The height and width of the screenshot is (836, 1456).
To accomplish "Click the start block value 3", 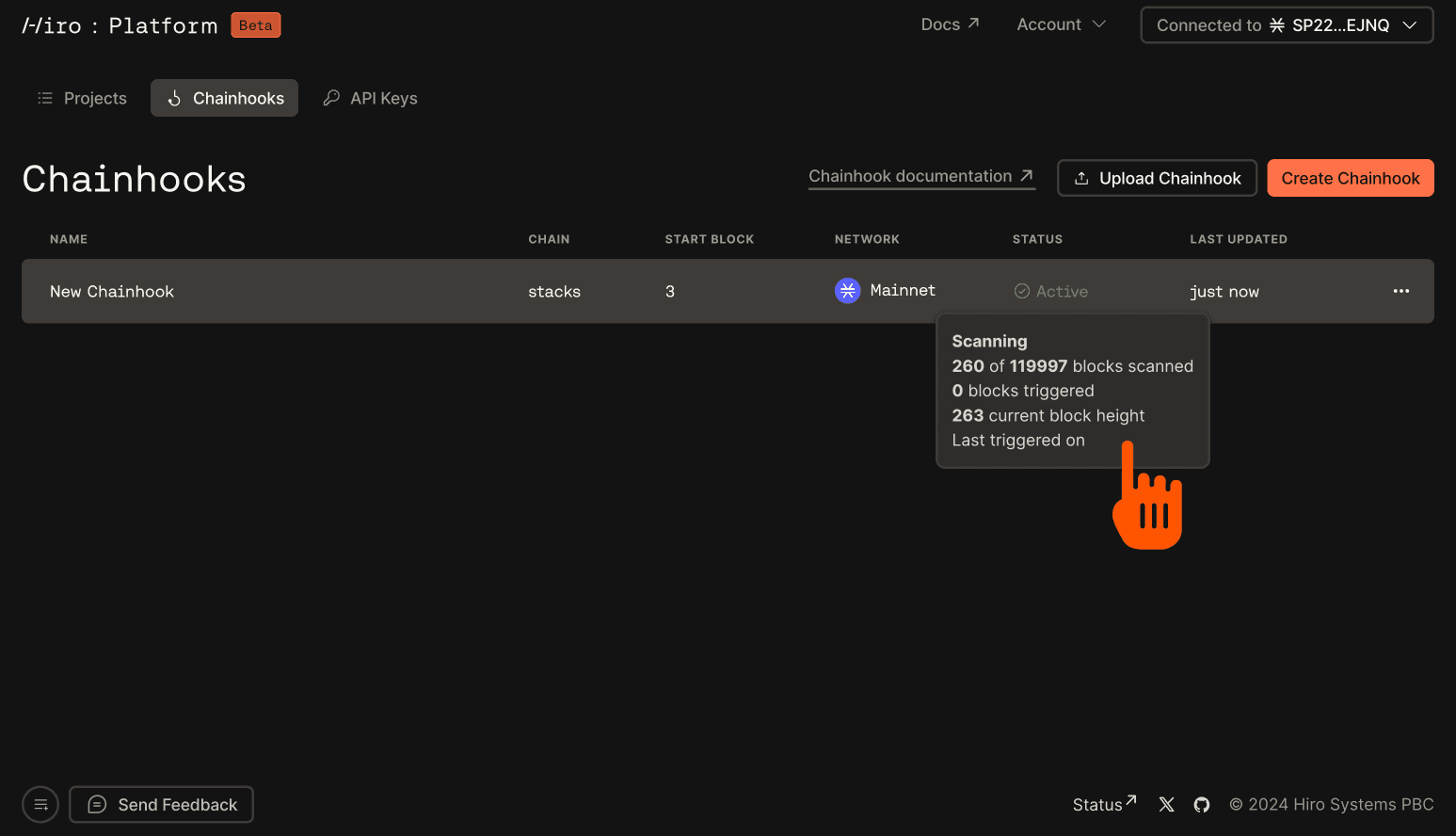I will 670,292.
